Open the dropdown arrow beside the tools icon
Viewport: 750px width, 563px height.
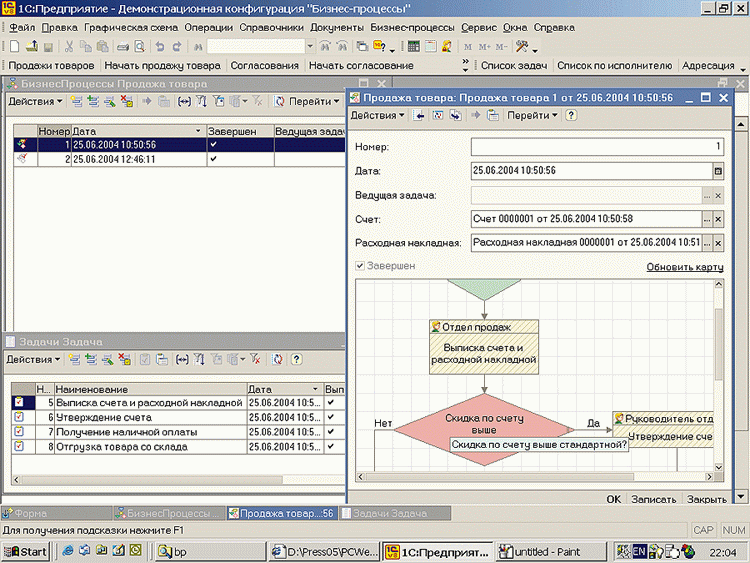535,50
